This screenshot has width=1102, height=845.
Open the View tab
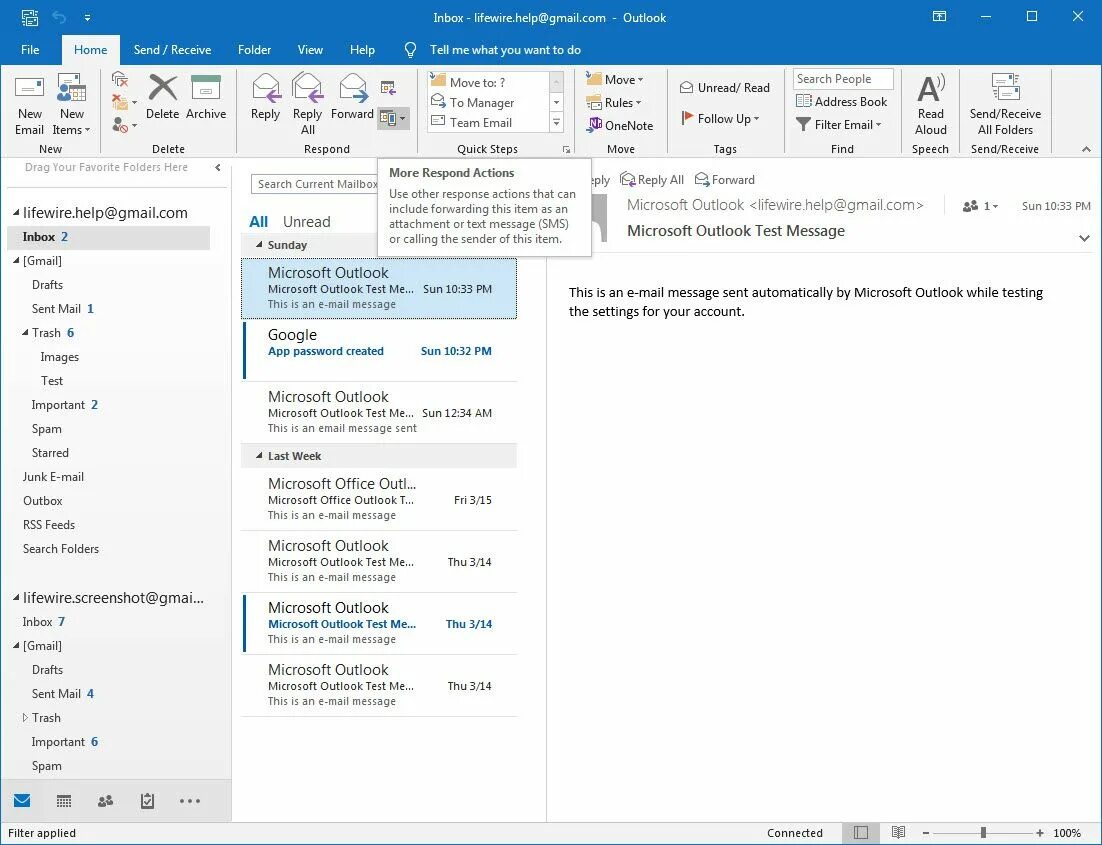pos(310,50)
